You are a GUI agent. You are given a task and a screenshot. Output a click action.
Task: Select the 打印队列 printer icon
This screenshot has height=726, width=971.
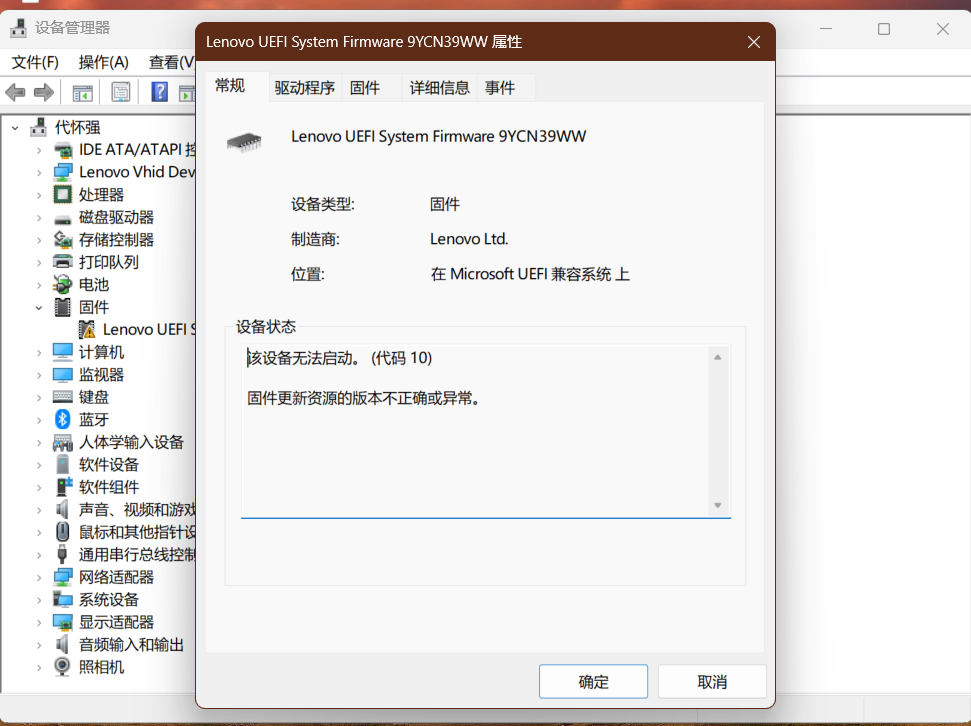(x=63, y=262)
